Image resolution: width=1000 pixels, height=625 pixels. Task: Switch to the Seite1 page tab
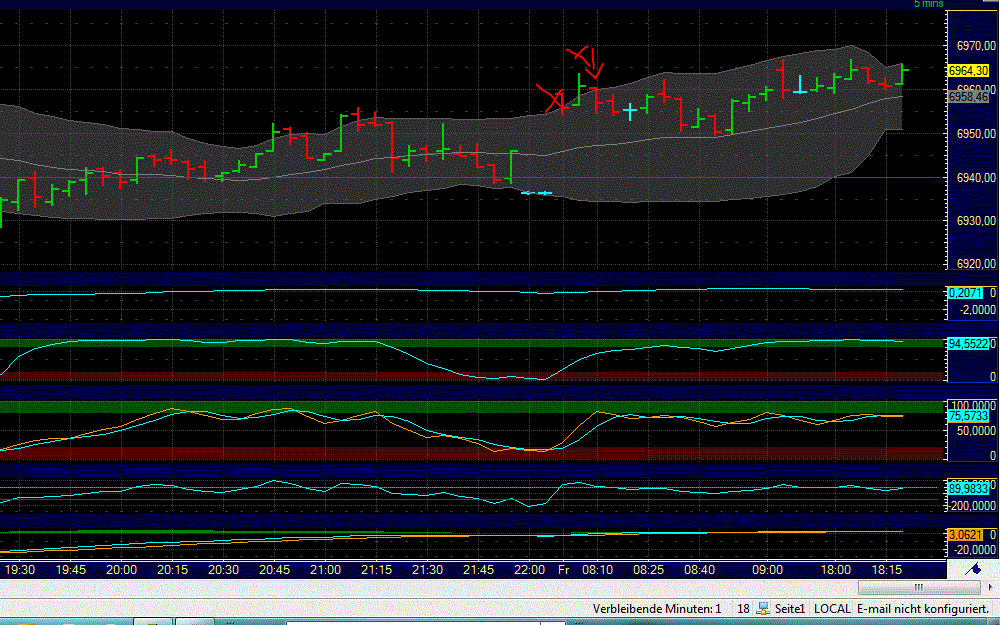[x=789, y=607]
